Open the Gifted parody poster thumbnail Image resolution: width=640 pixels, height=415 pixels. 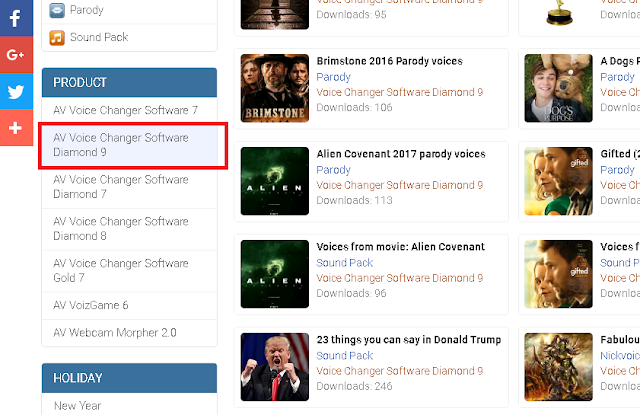click(558, 181)
